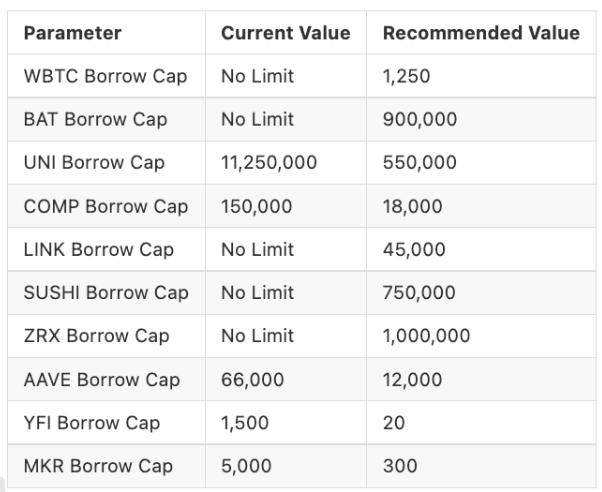Viewport: 602px width, 492px height.
Task: Select the COMP Borrow Cap cell
Action: point(105,206)
